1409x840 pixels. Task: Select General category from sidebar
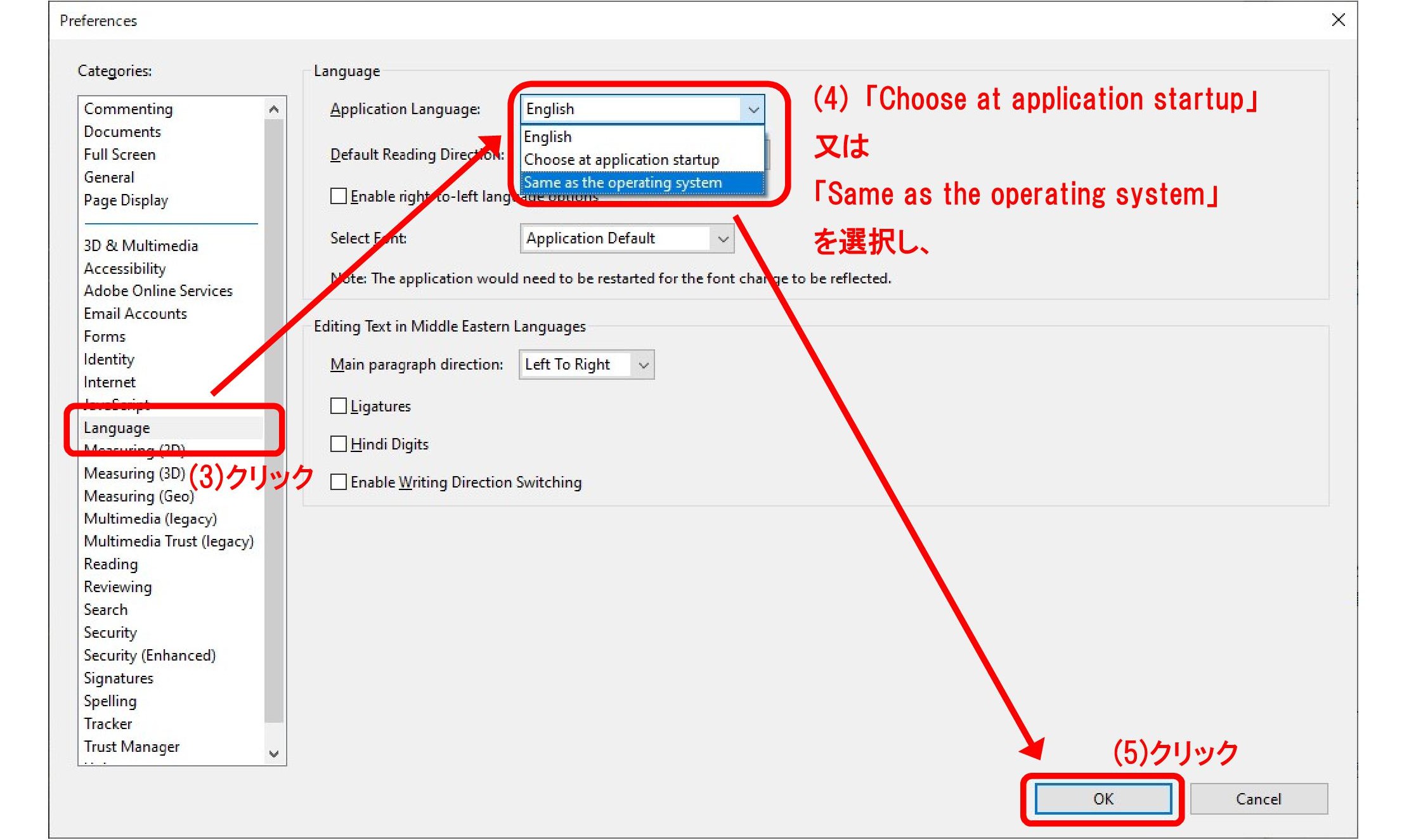pos(110,177)
